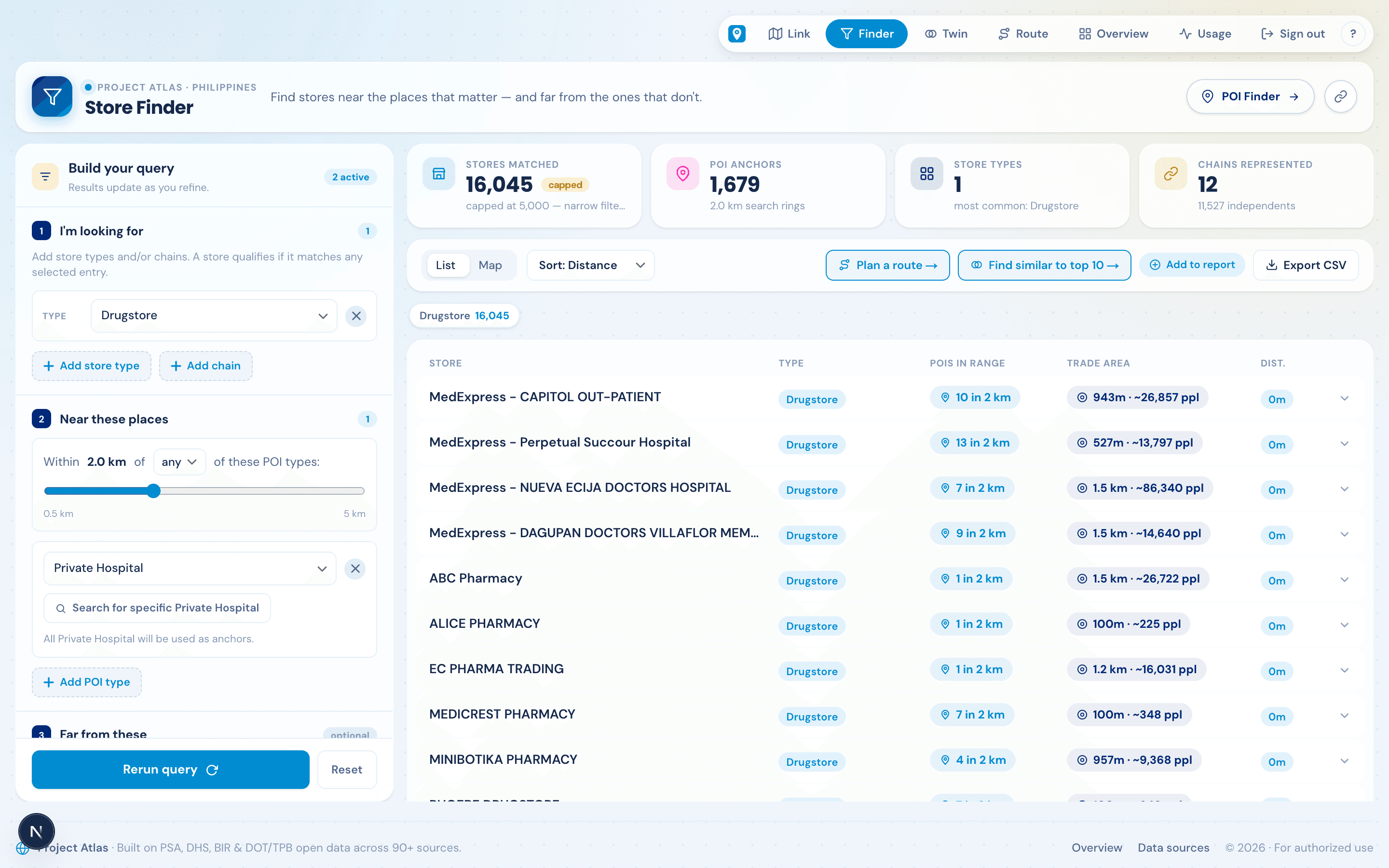The height and width of the screenshot is (868, 1389).
Task: Click the step 2 number badge
Action: [41, 419]
